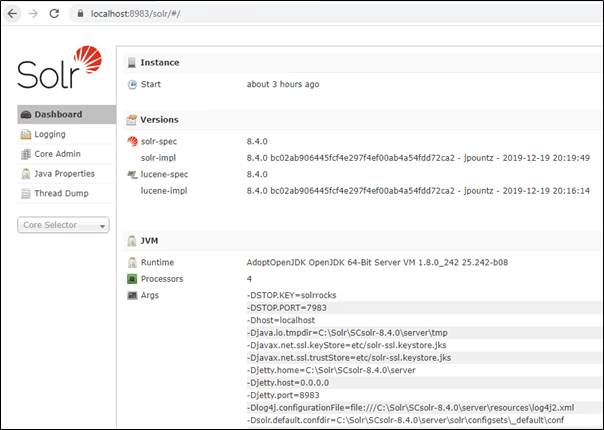The height and width of the screenshot is (430, 604).
Task: Click the Solr logo
Action: tap(60, 67)
